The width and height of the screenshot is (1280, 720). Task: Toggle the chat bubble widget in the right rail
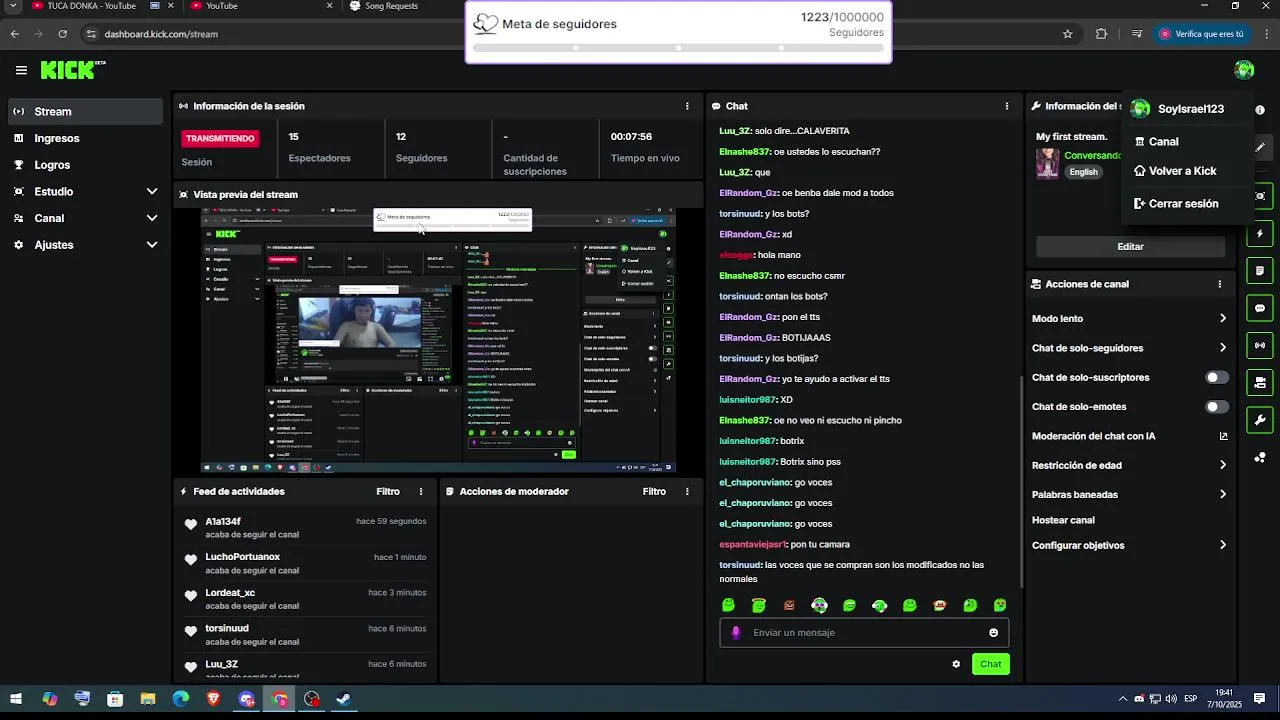(1260, 308)
